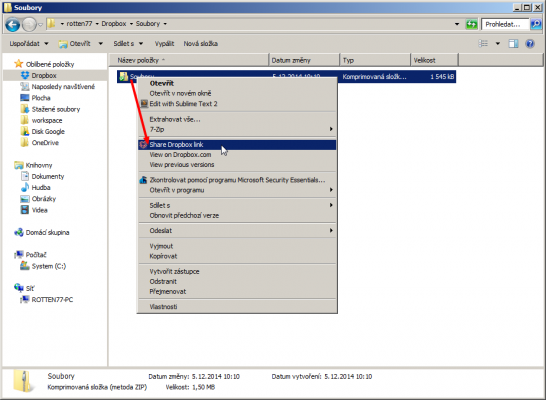546x400 pixels.
Task: Click the Vypálit toolbar button
Action: point(164,44)
